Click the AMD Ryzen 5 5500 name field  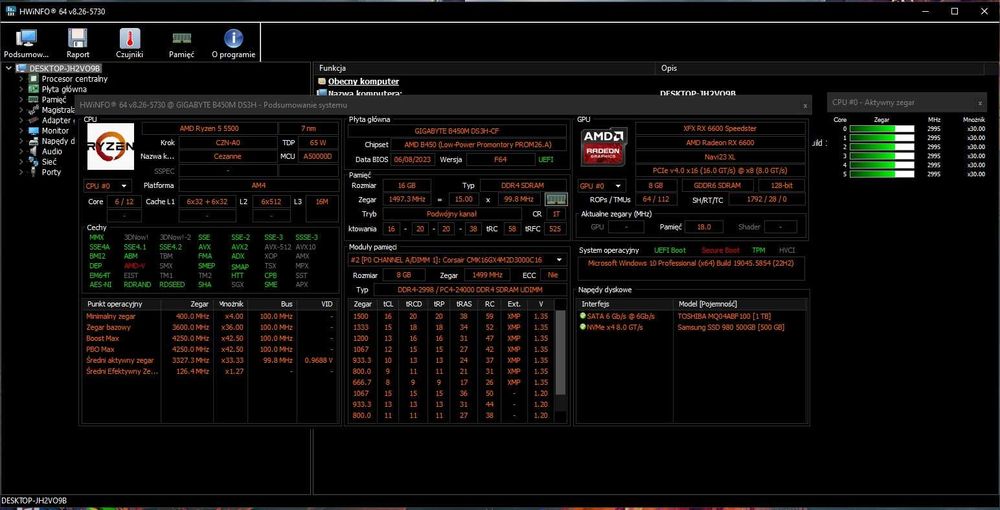(x=209, y=128)
